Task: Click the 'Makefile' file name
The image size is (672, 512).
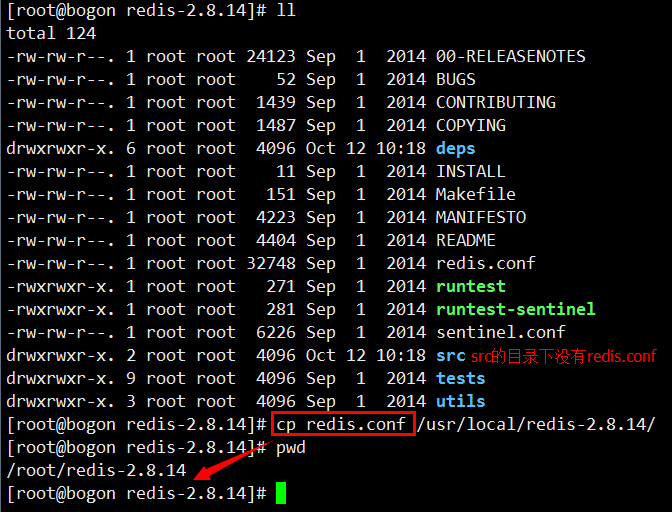Action: [x=476, y=194]
